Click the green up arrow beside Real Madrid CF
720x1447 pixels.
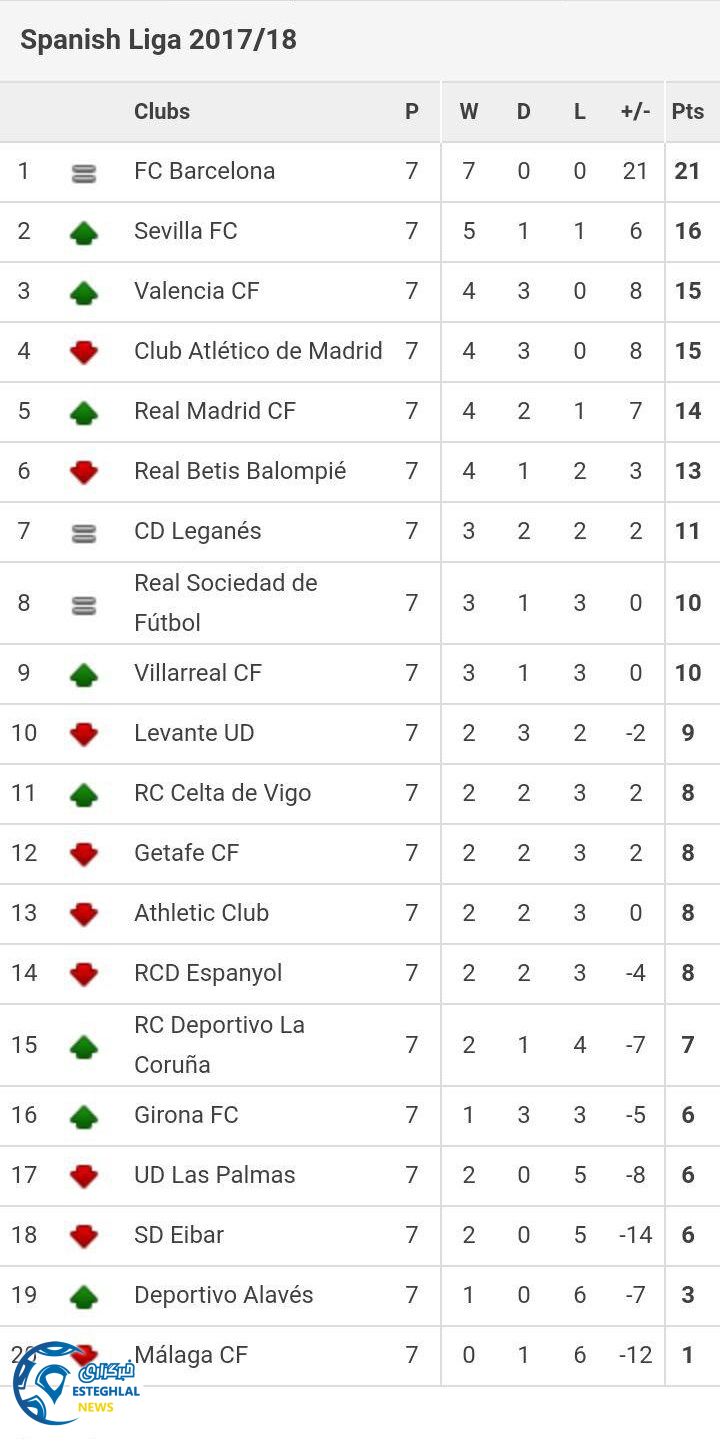point(84,412)
